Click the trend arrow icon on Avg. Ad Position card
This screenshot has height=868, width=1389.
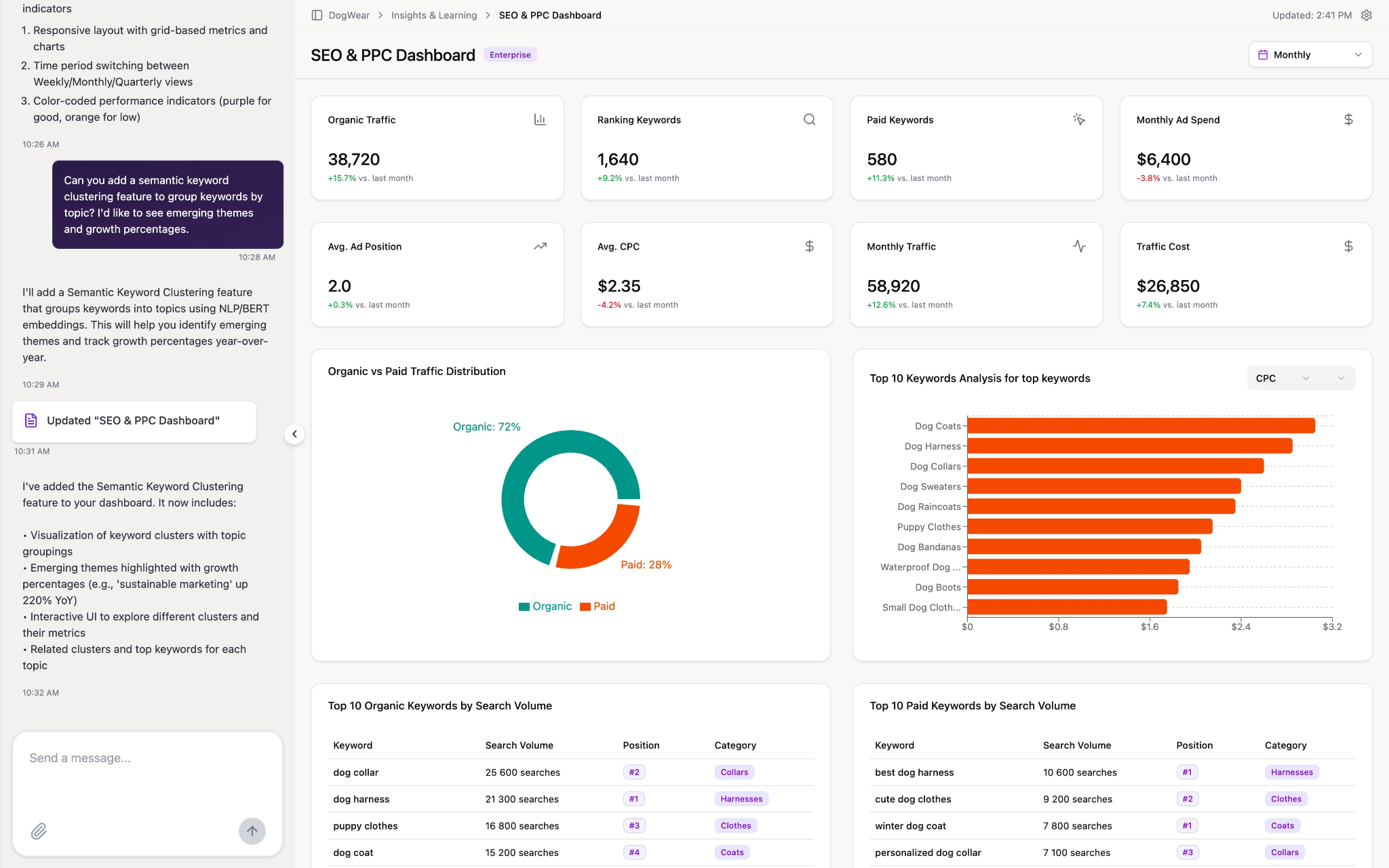tap(540, 245)
